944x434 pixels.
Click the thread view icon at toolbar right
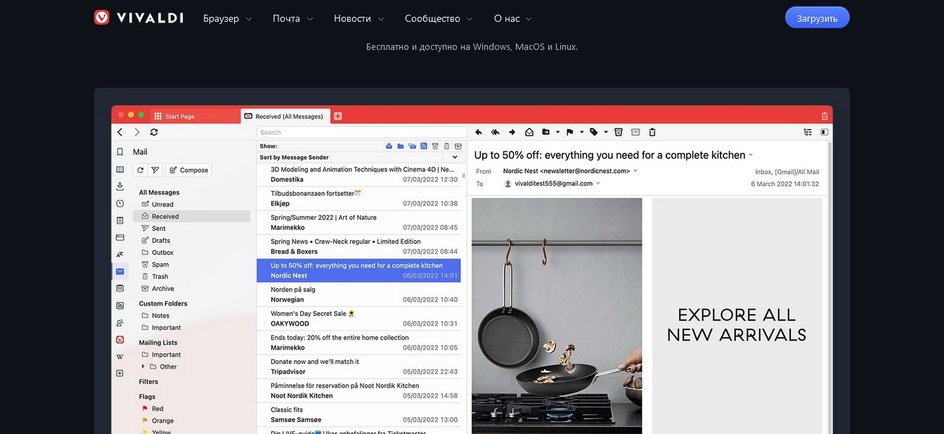click(x=808, y=132)
